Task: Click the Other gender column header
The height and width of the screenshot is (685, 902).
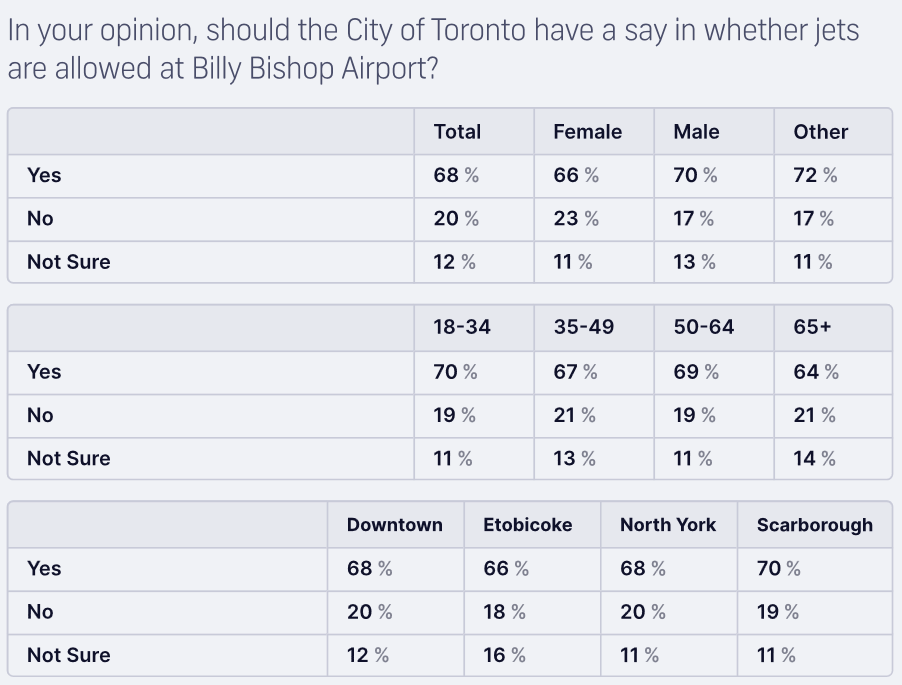Action: [x=820, y=132]
